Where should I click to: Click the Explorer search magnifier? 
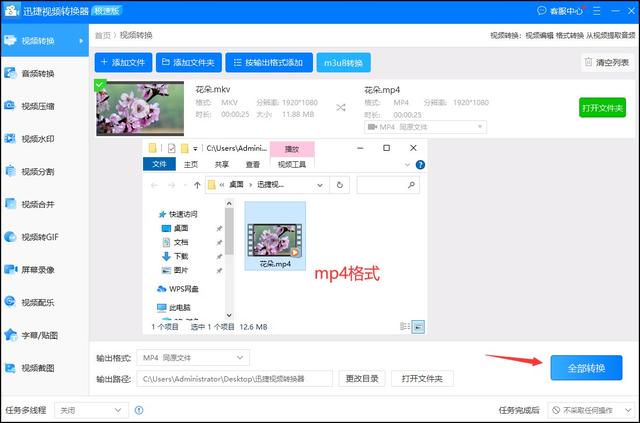[411, 185]
